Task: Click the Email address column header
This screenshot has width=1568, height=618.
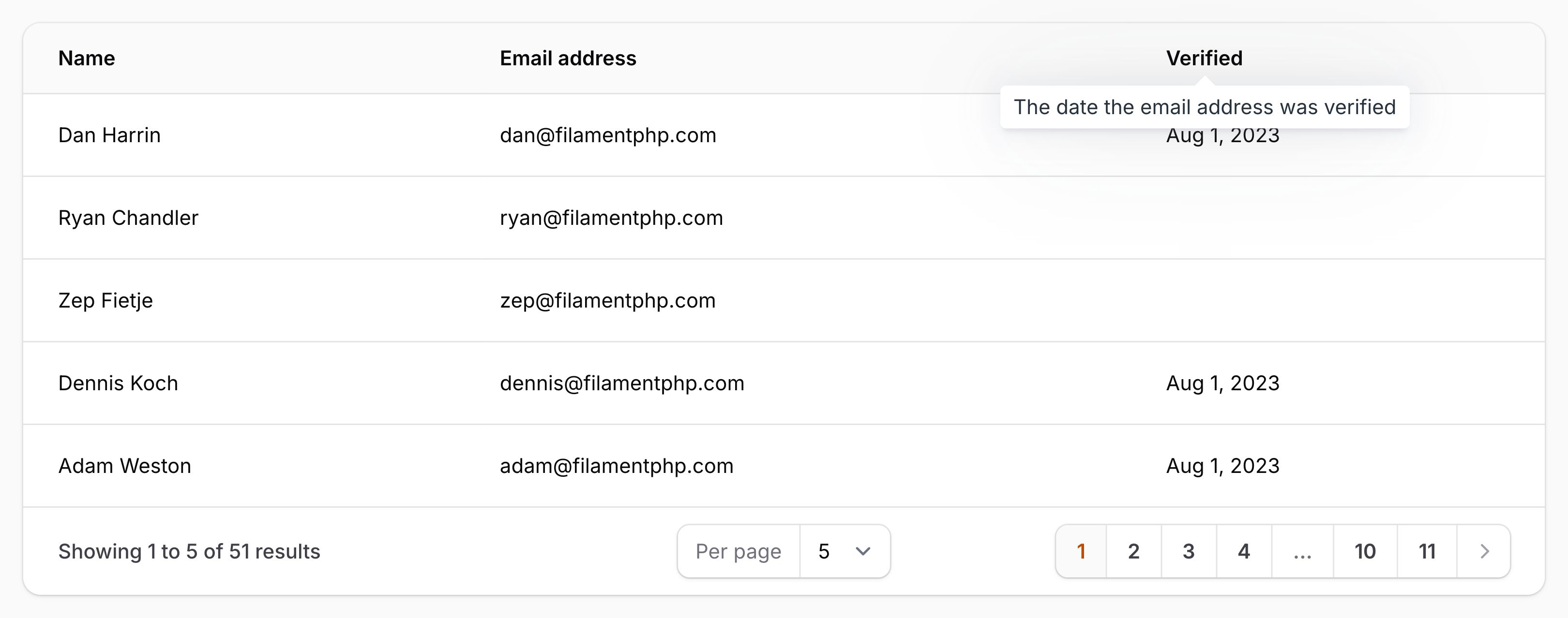Action: pos(568,59)
